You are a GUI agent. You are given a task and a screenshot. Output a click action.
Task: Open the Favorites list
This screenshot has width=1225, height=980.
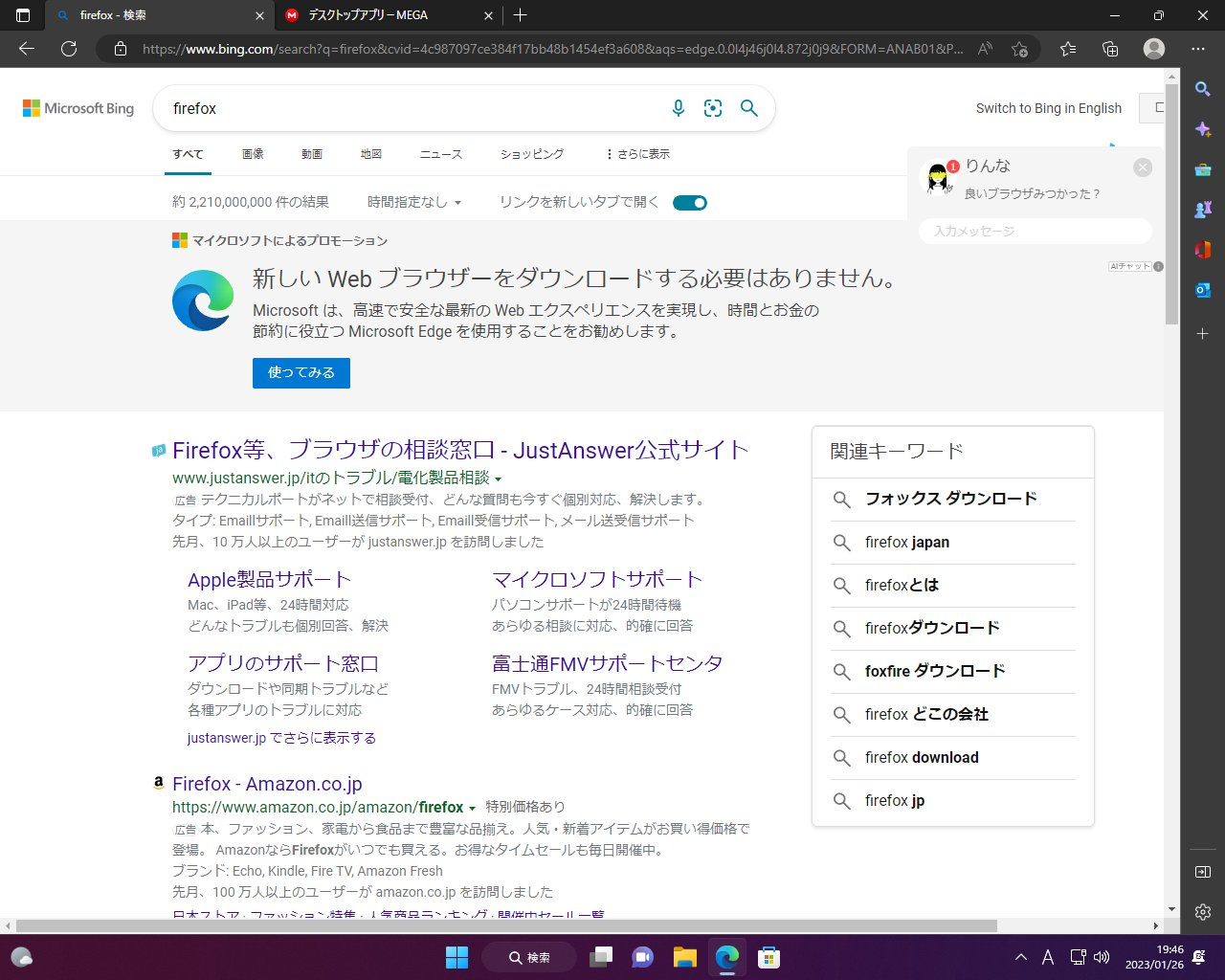[x=1068, y=49]
